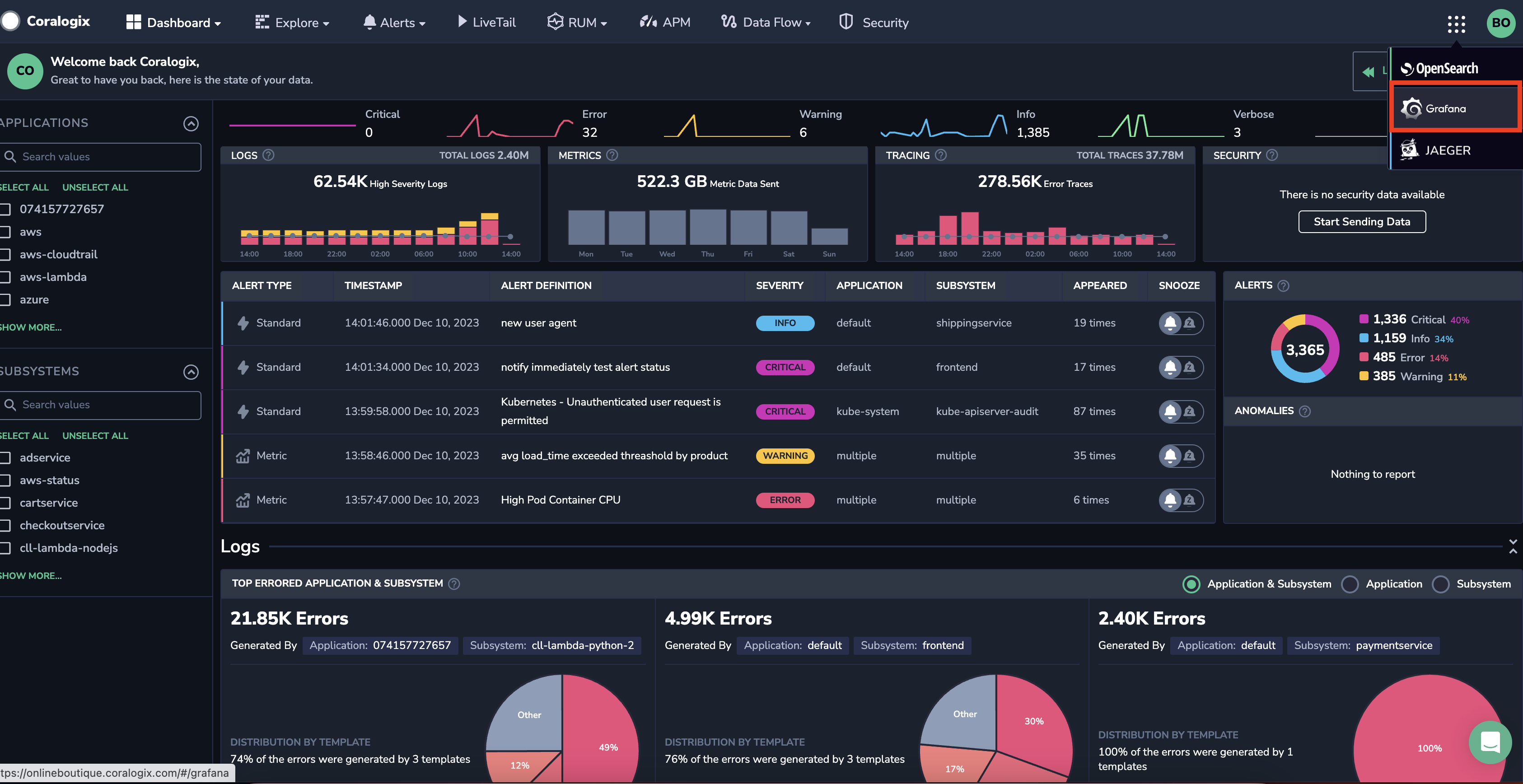Click snooze bell for Kubernetes alert row
Viewport: 1523px width, 784px height.
tap(1170, 411)
